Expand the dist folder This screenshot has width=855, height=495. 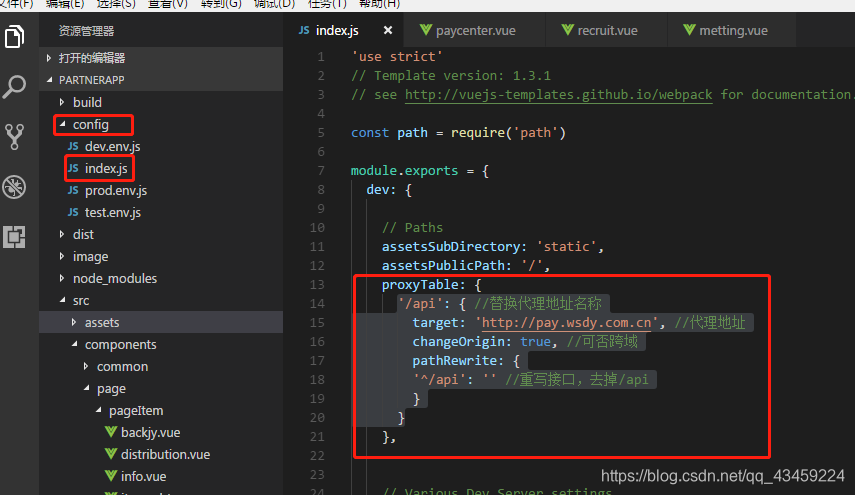point(161,234)
